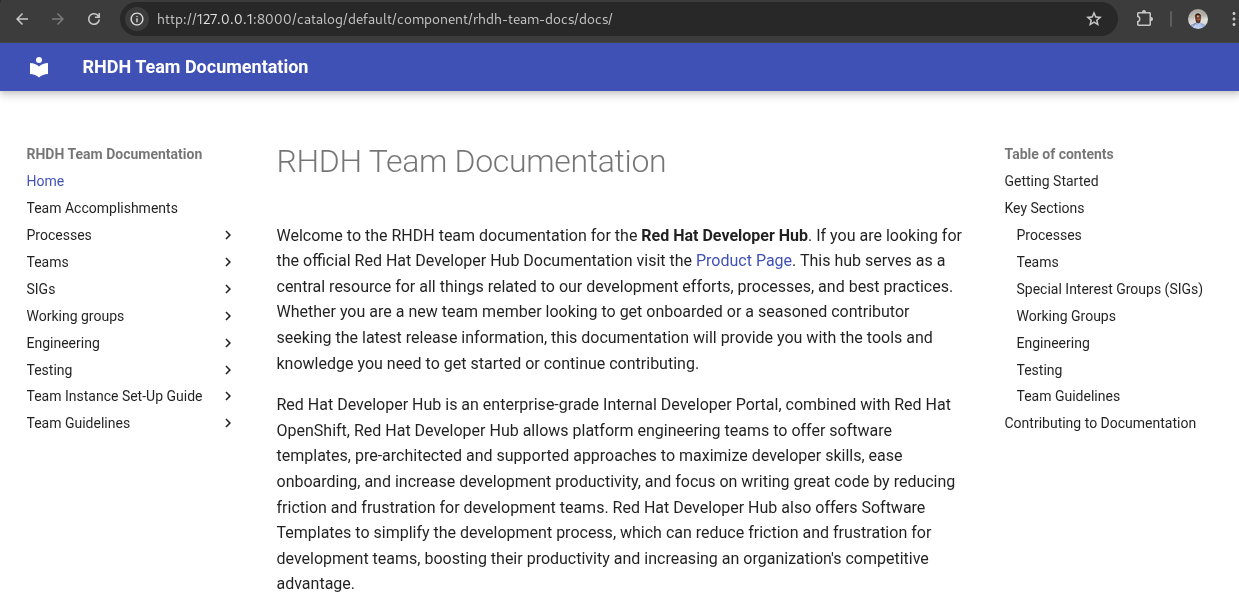Jump to Contributing to Documentation entry
This screenshot has width=1239, height=603.
click(x=1100, y=423)
